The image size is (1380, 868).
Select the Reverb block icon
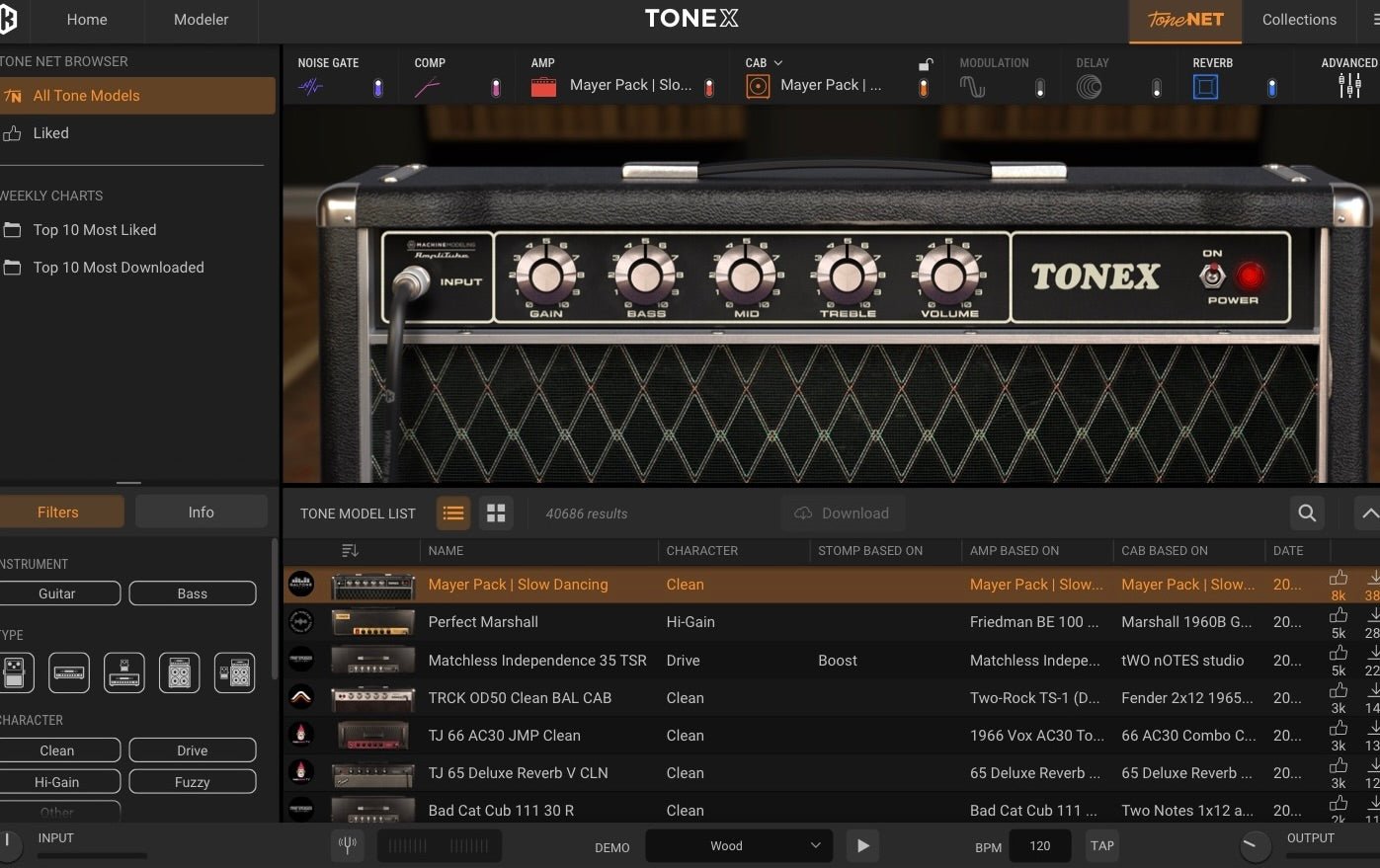(x=1207, y=85)
